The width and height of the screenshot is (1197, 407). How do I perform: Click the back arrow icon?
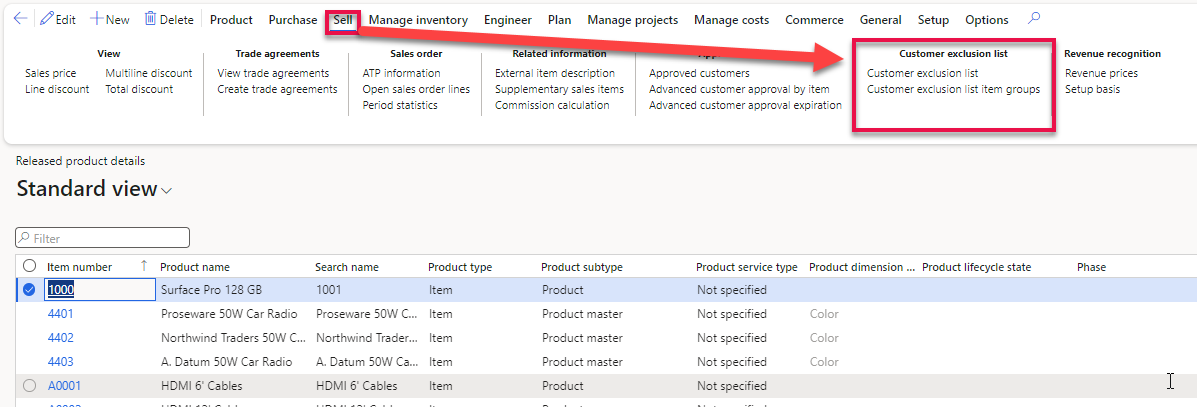[x=21, y=19]
